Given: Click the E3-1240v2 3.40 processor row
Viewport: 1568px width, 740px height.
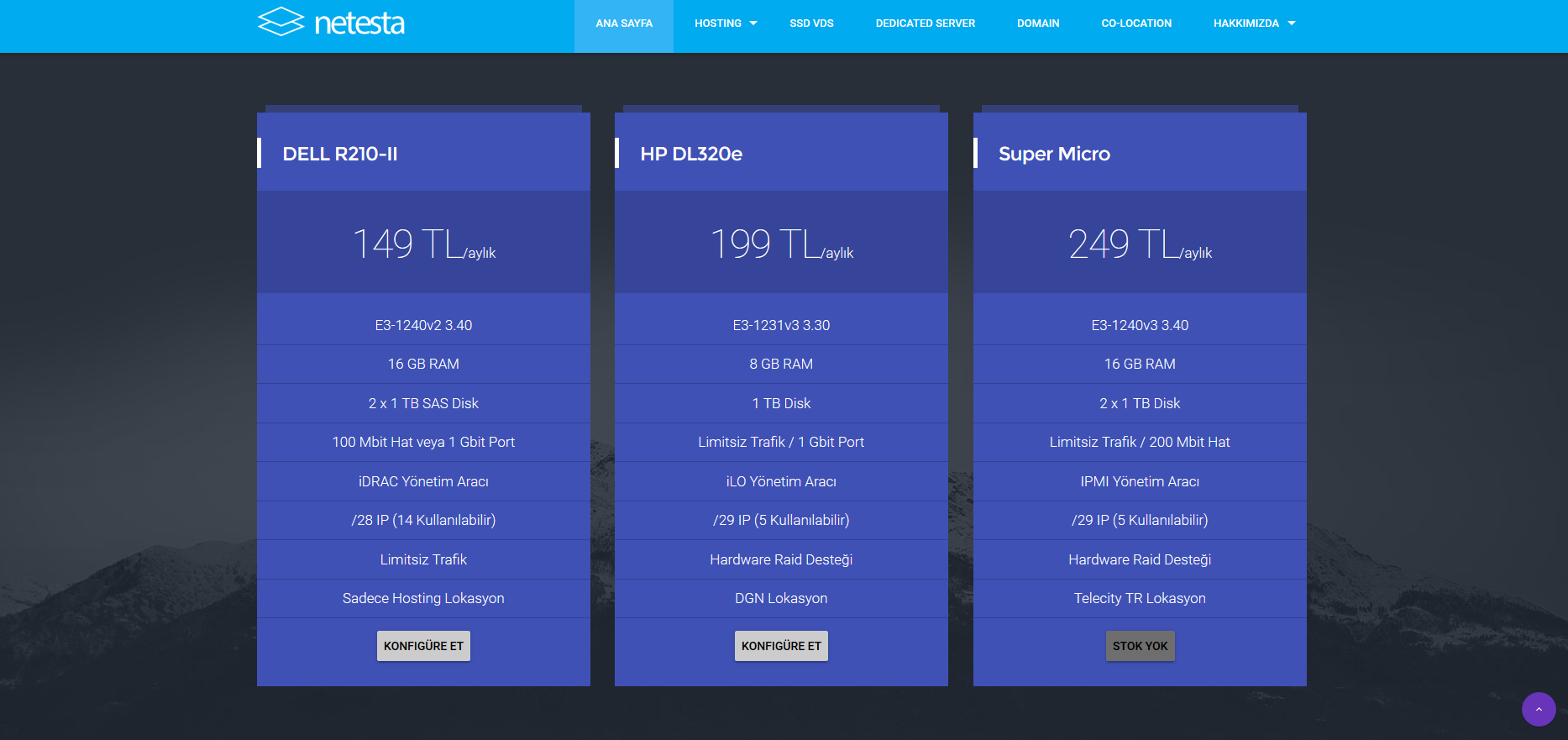Looking at the screenshot, I should click(x=423, y=325).
